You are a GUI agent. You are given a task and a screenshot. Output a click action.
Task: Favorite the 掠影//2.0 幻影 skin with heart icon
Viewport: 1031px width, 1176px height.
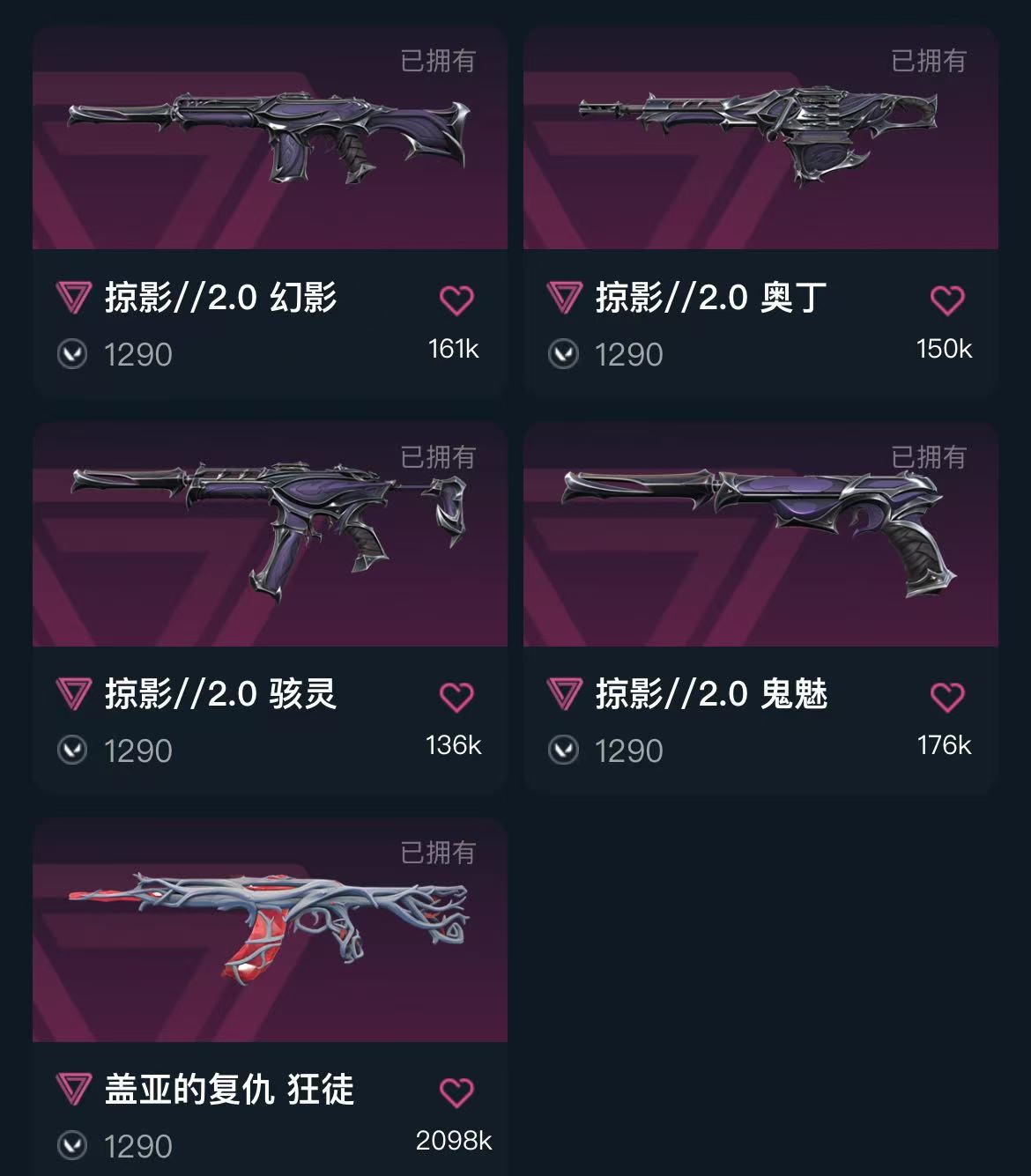(456, 300)
